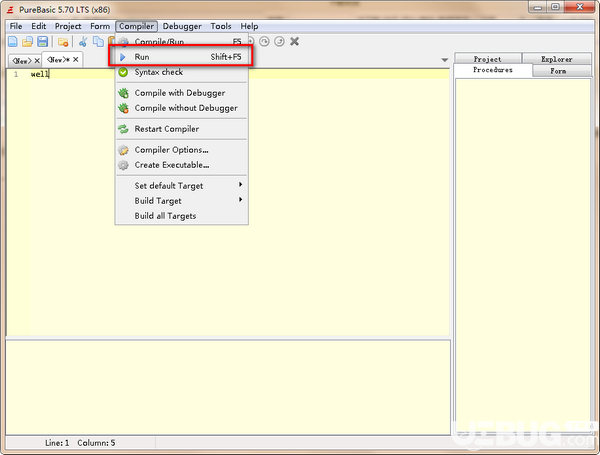This screenshot has height=455, width=600.
Task: Open Compiler Options... dialog
Action: [182, 150]
